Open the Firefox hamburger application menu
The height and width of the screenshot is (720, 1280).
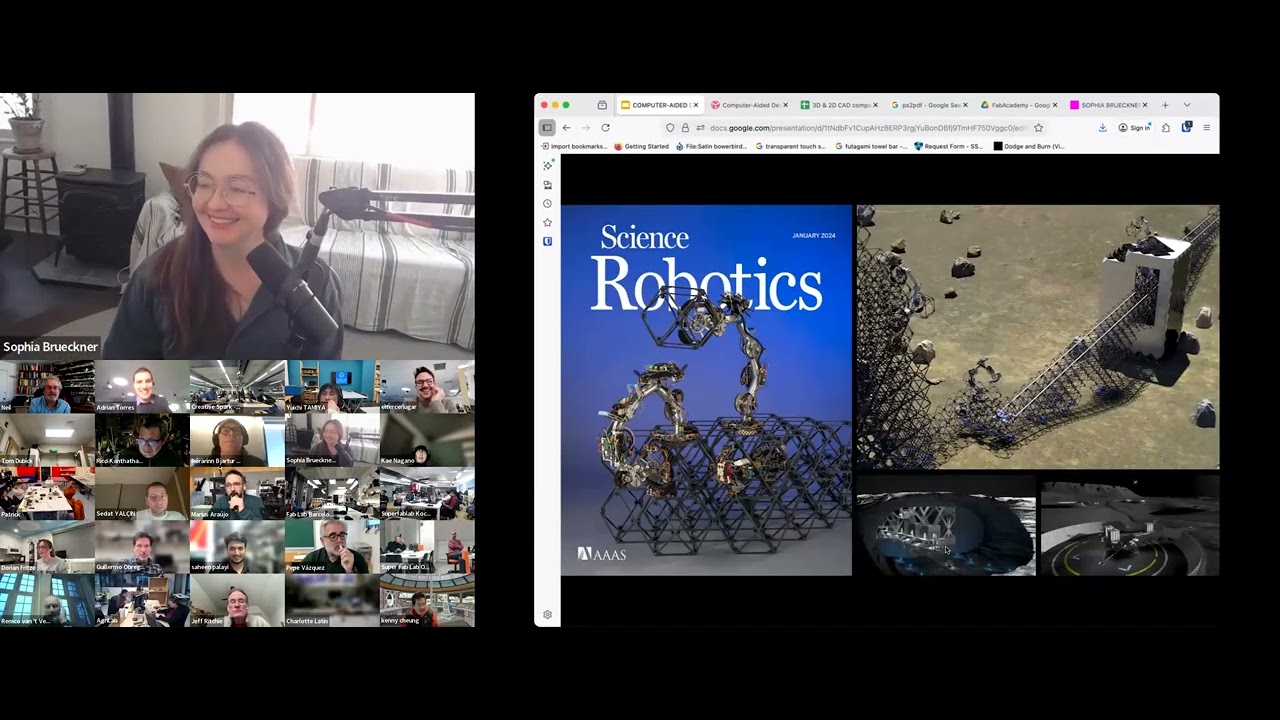point(1206,128)
